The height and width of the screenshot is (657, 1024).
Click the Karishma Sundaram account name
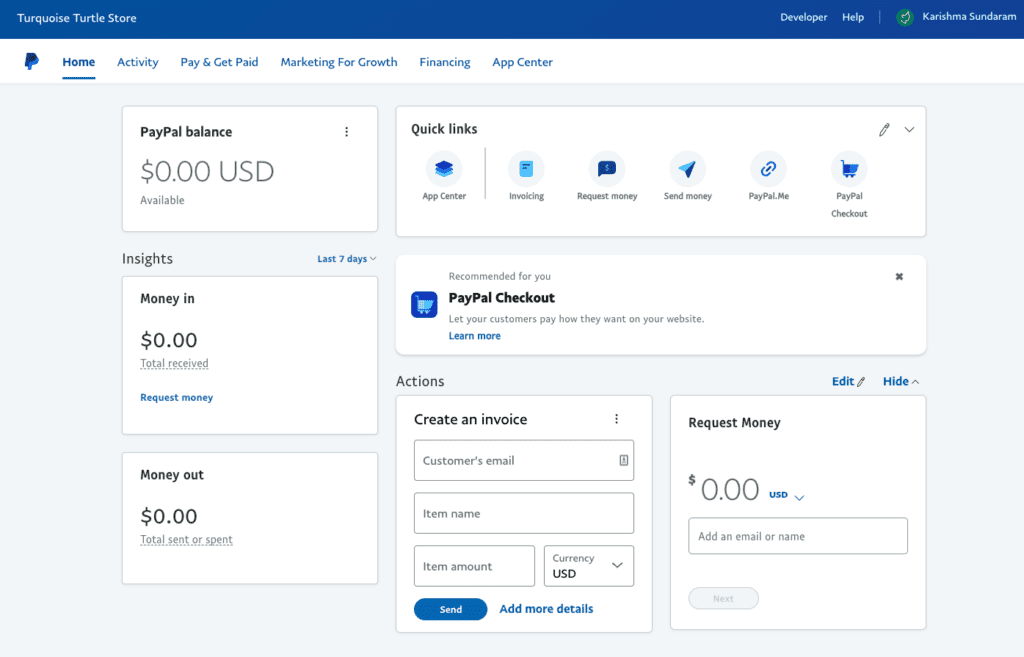(x=969, y=17)
